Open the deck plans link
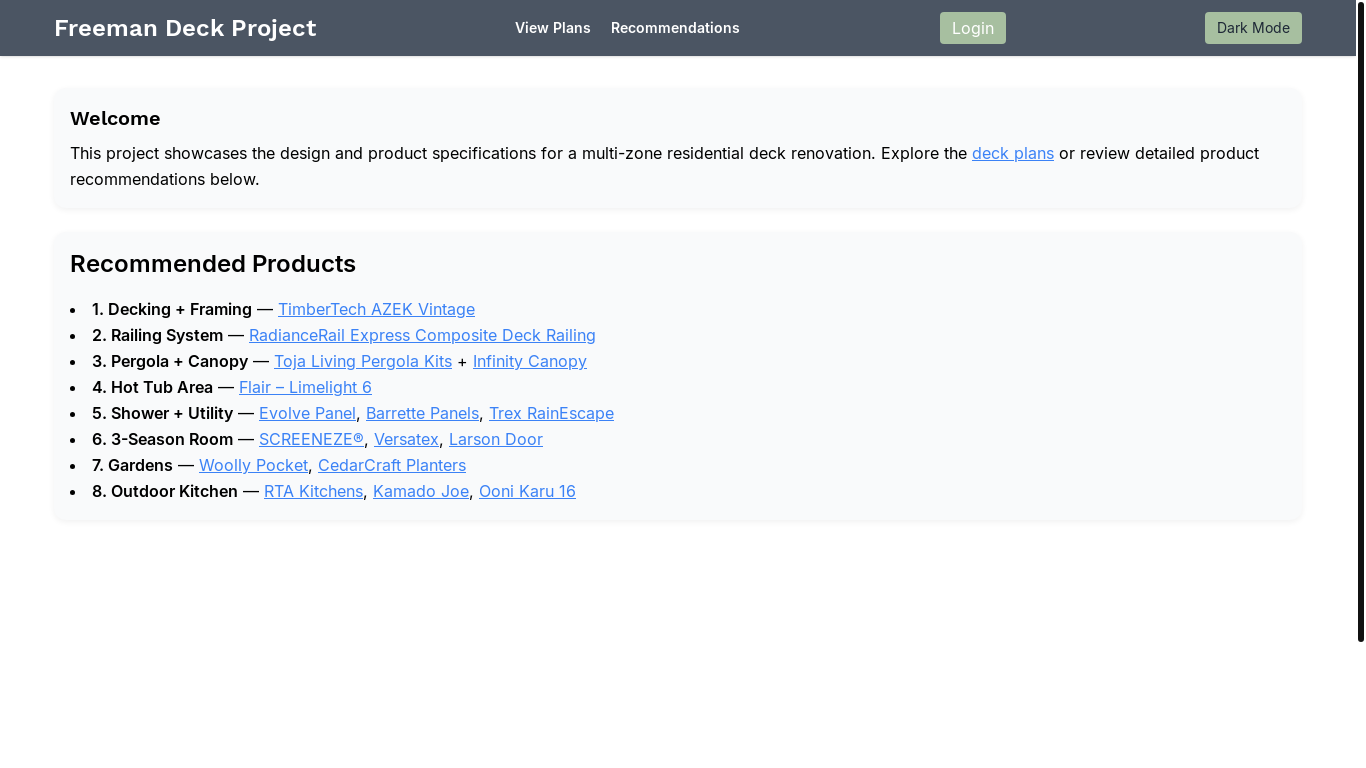The width and height of the screenshot is (1366, 768). [x=1013, y=153]
